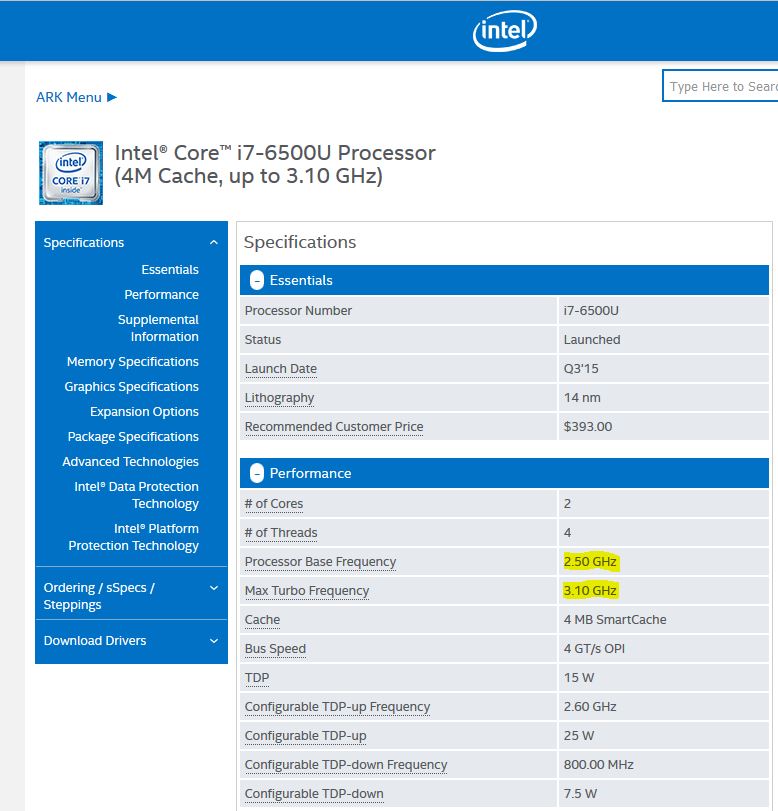Click the 4 GT/s OPI value
The height and width of the screenshot is (811, 778).
[x=594, y=649]
